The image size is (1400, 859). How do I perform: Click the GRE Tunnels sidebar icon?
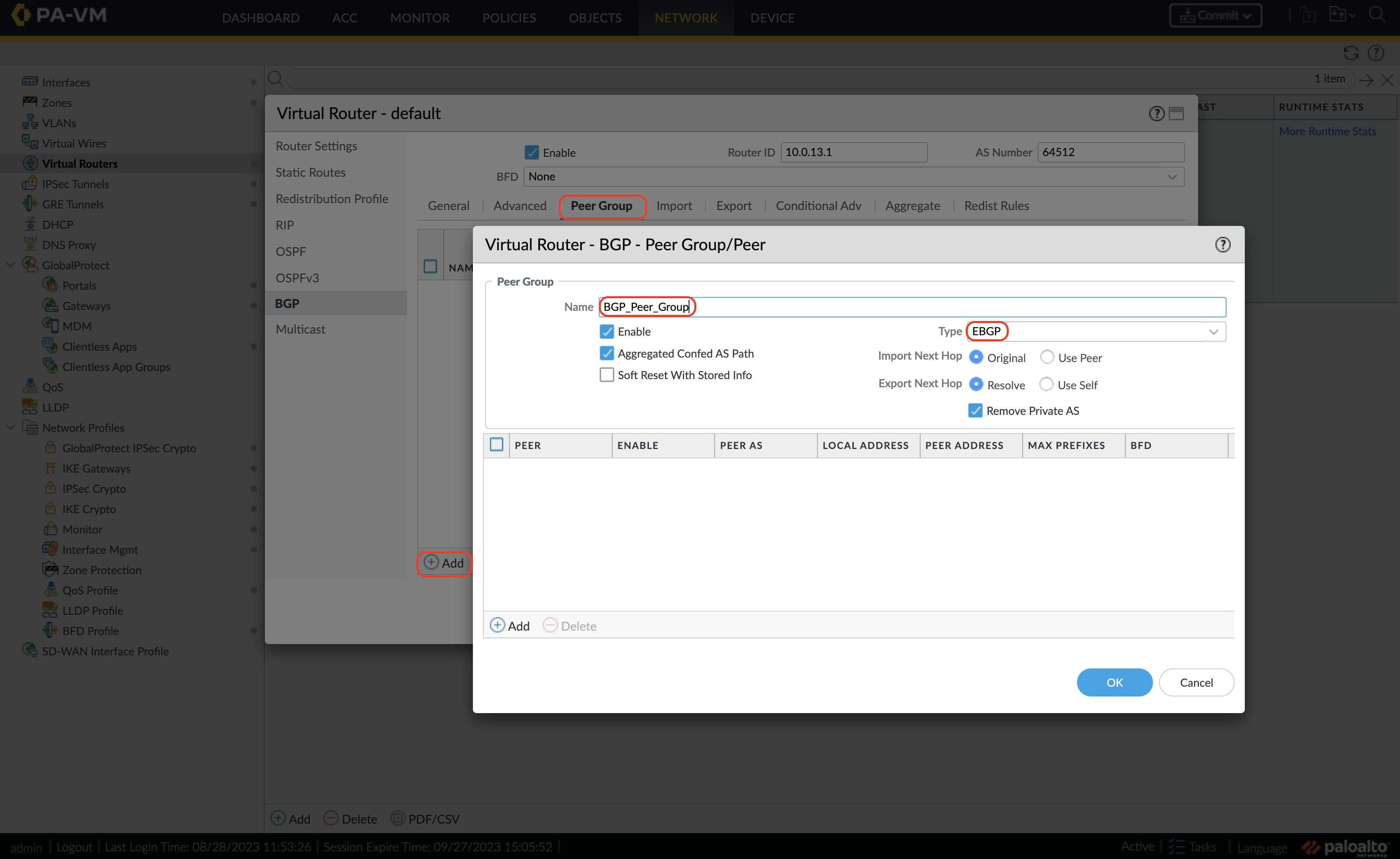click(x=30, y=204)
